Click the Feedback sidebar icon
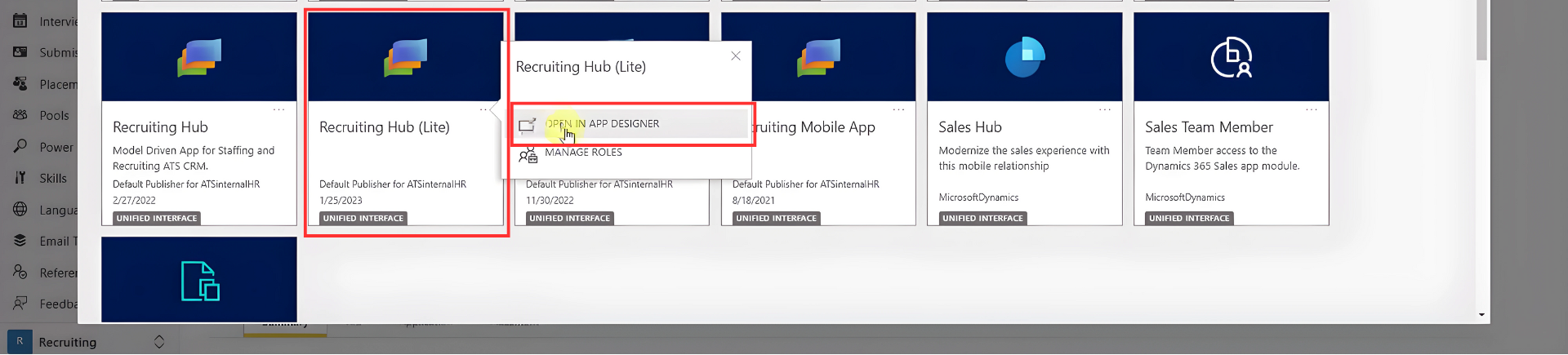 tap(20, 304)
